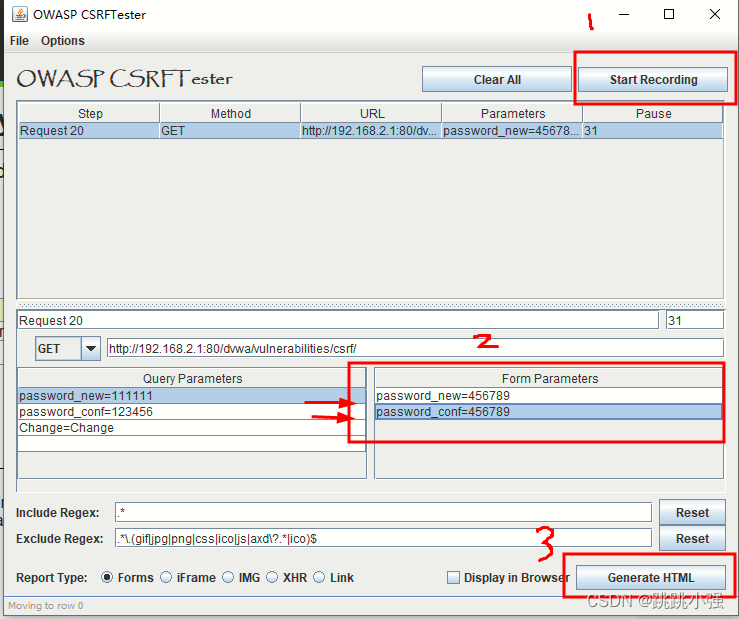Select form parameter password_conf=456789
Image resolution: width=739 pixels, height=619 pixels.
coord(549,412)
